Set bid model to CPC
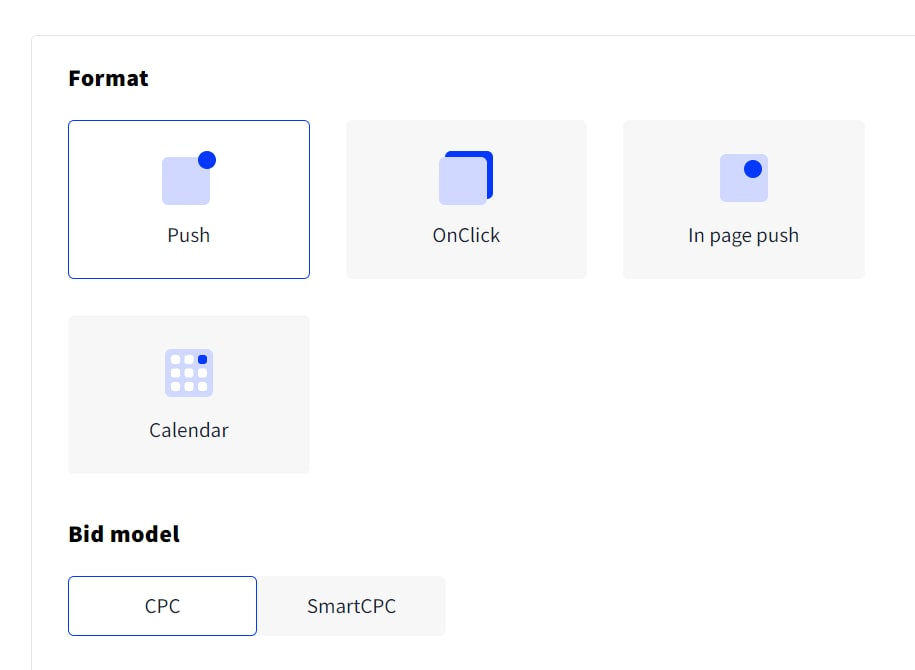Image resolution: width=915 pixels, height=670 pixels. [x=162, y=606]
